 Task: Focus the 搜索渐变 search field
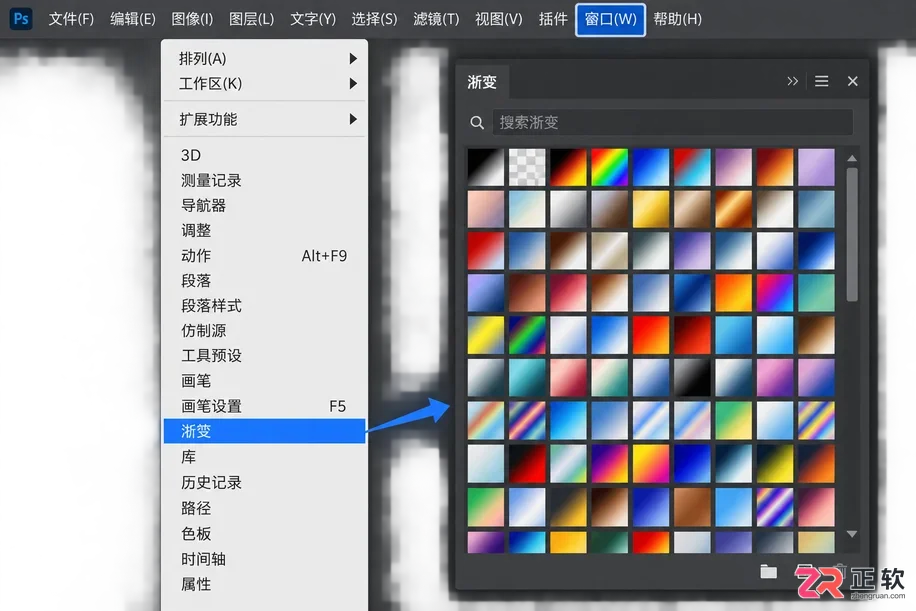672,122
